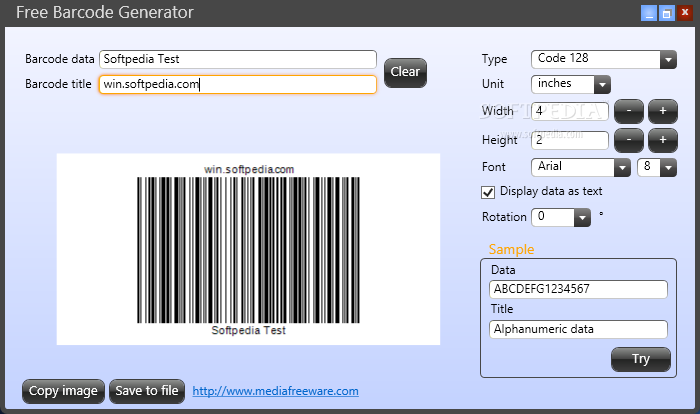Increase the Width with the plus button
Viewport: 700px width, 414px height.
(662, 111)
